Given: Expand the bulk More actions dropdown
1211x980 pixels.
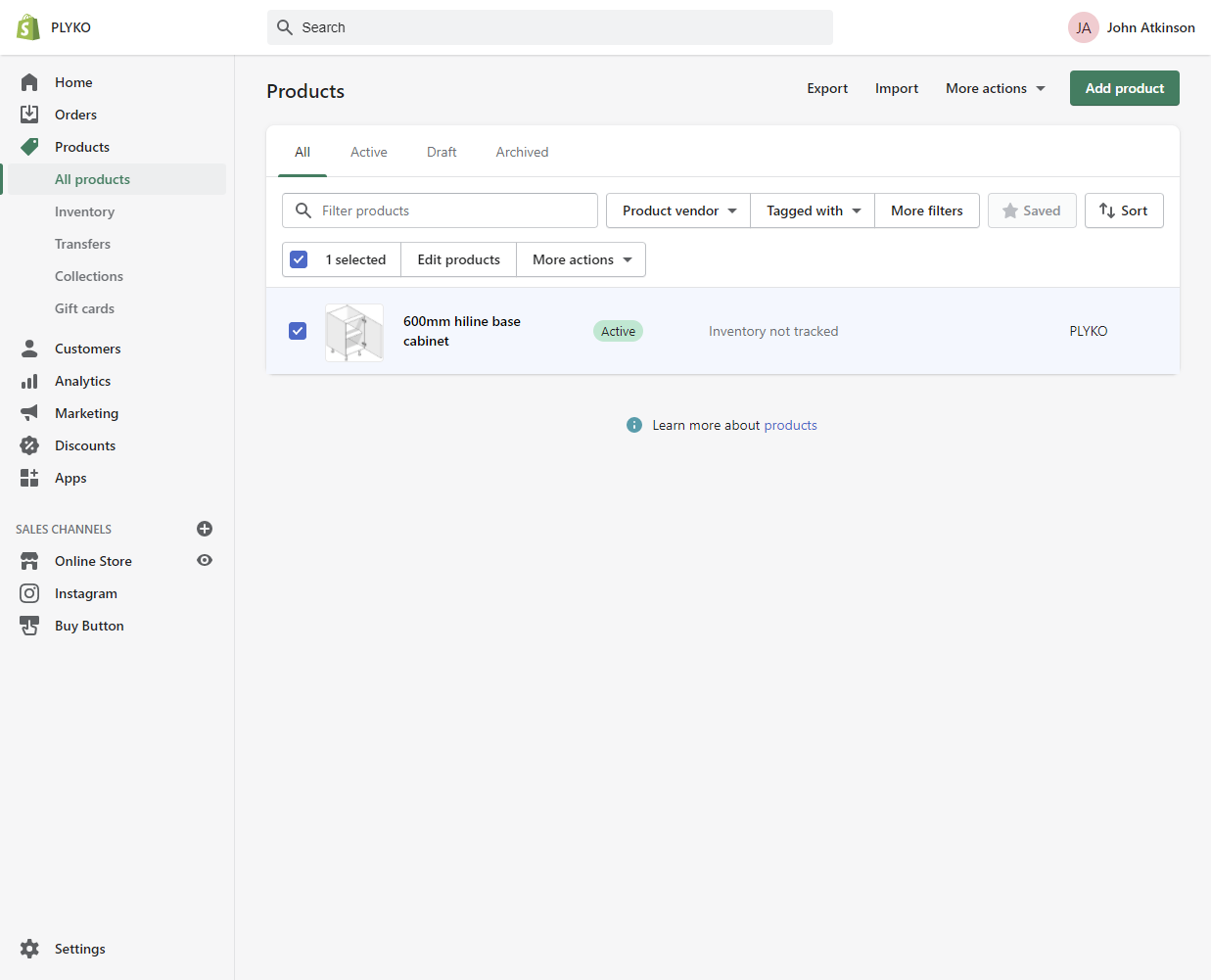Looking at the screenshot, I should [x=582, y=259].
